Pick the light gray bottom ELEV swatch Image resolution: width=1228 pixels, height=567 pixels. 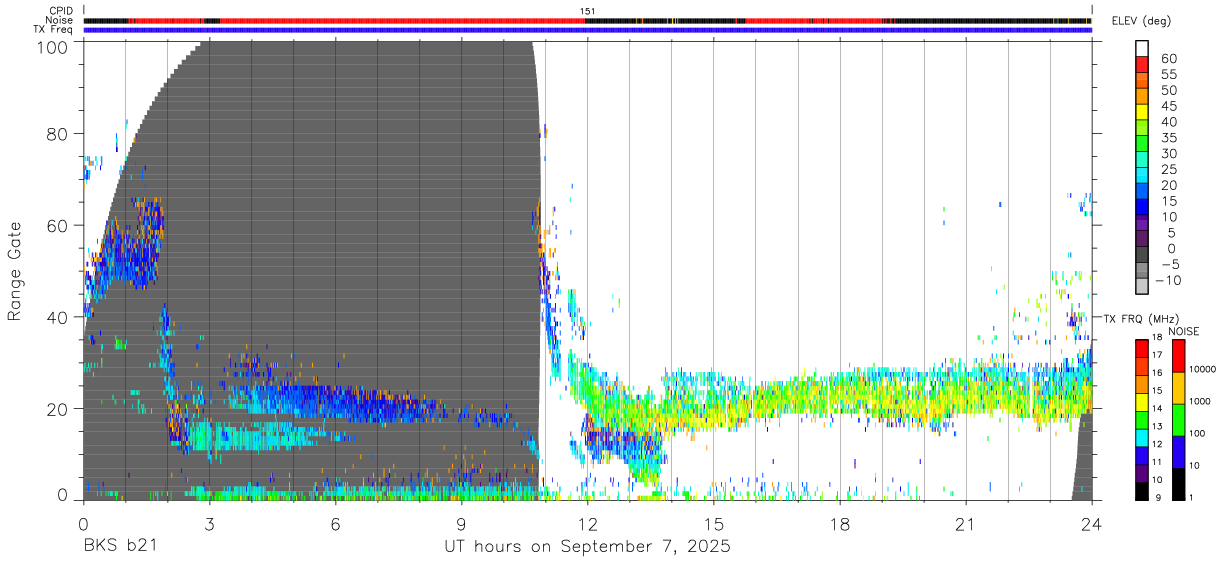[1142, 286]
